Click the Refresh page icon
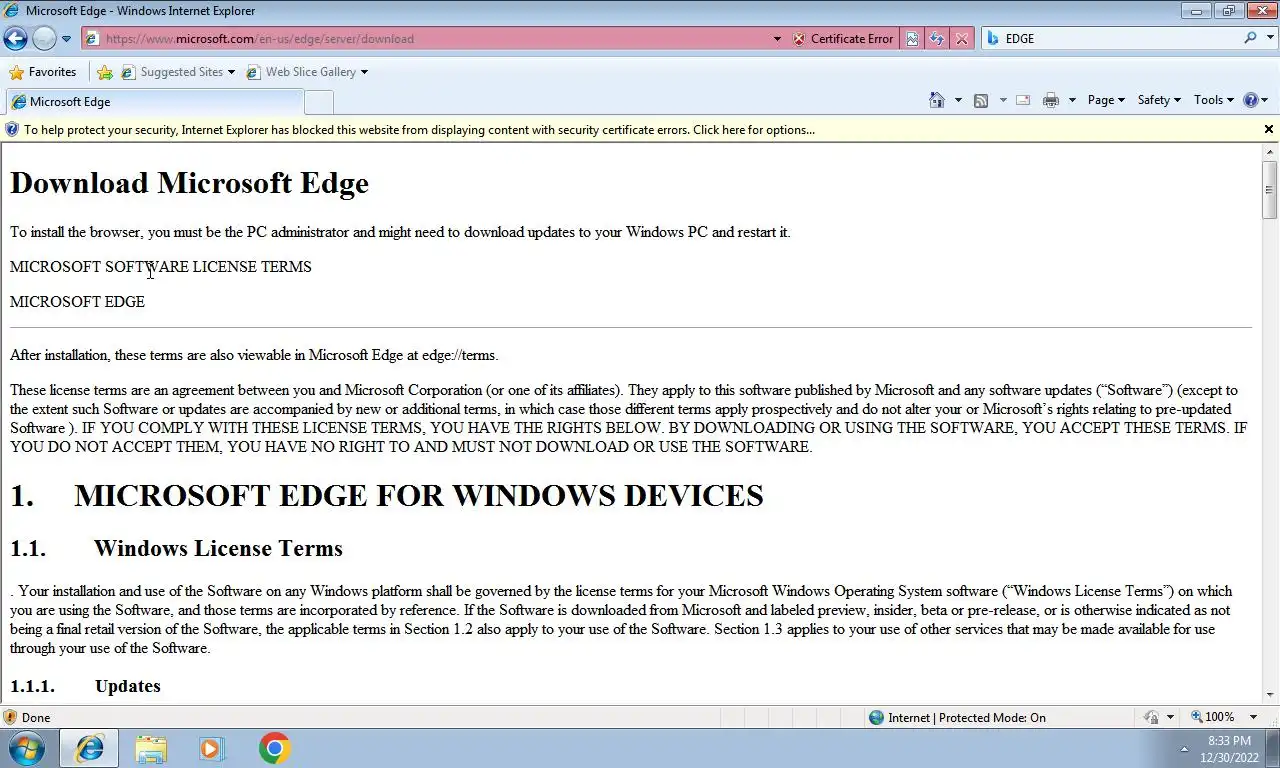Image resolution: width=1280 pixels, height=768 pixels. [x=937, y=39]
